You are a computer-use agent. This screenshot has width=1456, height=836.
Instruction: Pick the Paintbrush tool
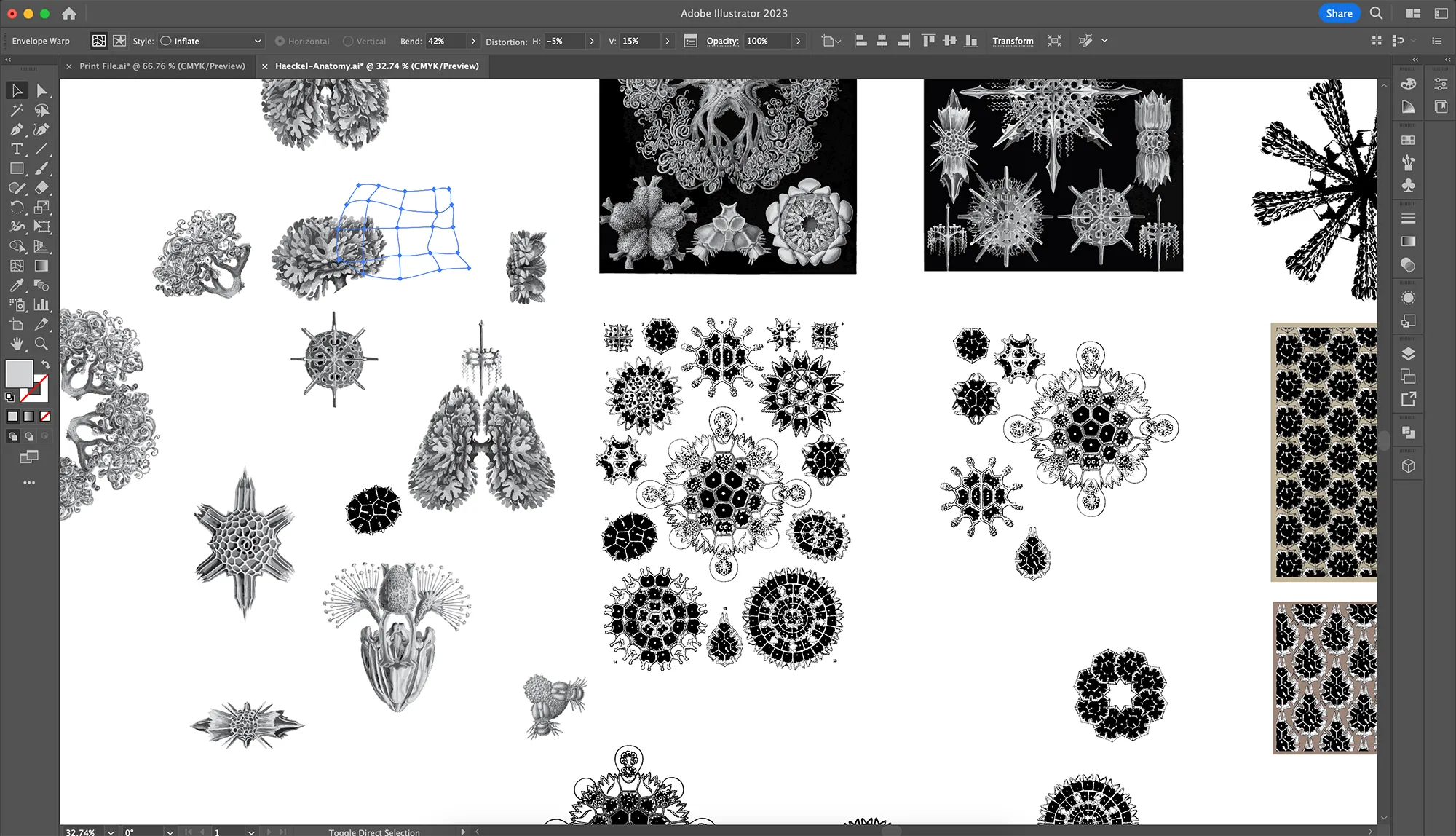[41, 168]
